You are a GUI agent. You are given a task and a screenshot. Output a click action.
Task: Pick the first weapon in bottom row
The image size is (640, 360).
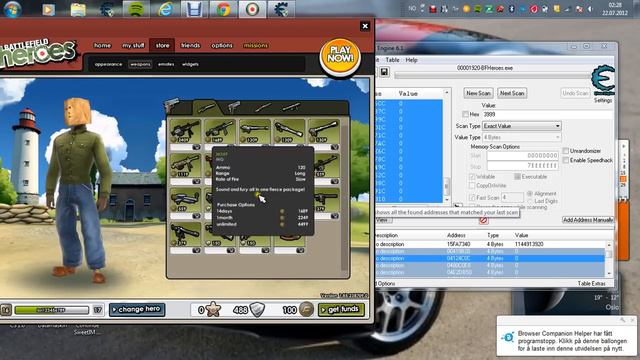click(x=186, y=235)
